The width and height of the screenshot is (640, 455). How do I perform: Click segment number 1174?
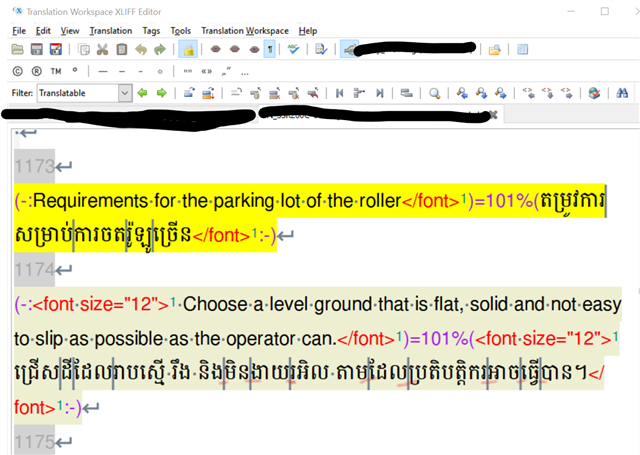[x=35, y=269]
